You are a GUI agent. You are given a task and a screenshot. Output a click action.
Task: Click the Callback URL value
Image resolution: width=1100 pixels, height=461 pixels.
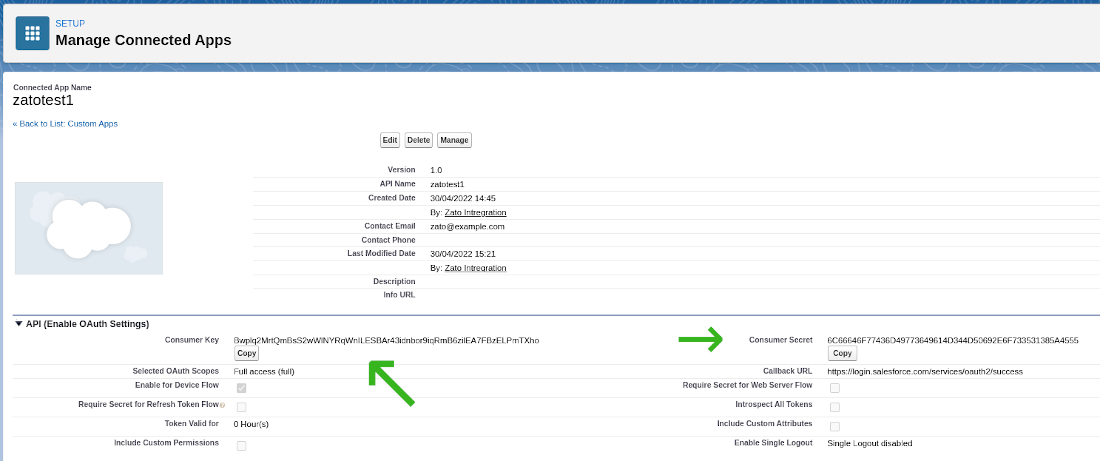(925, 371)
